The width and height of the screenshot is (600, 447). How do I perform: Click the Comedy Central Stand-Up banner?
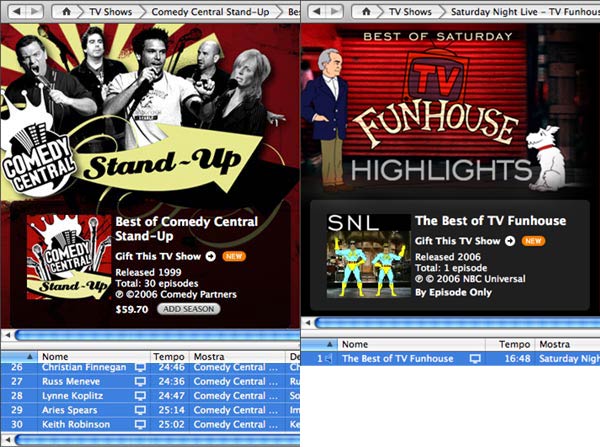[150, 111]
